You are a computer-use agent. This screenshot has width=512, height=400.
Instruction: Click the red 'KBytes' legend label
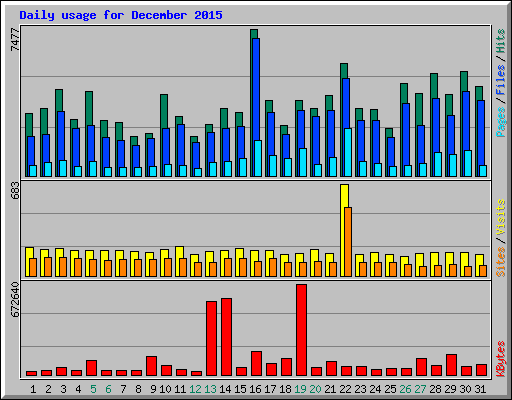(x=501, y=359)
